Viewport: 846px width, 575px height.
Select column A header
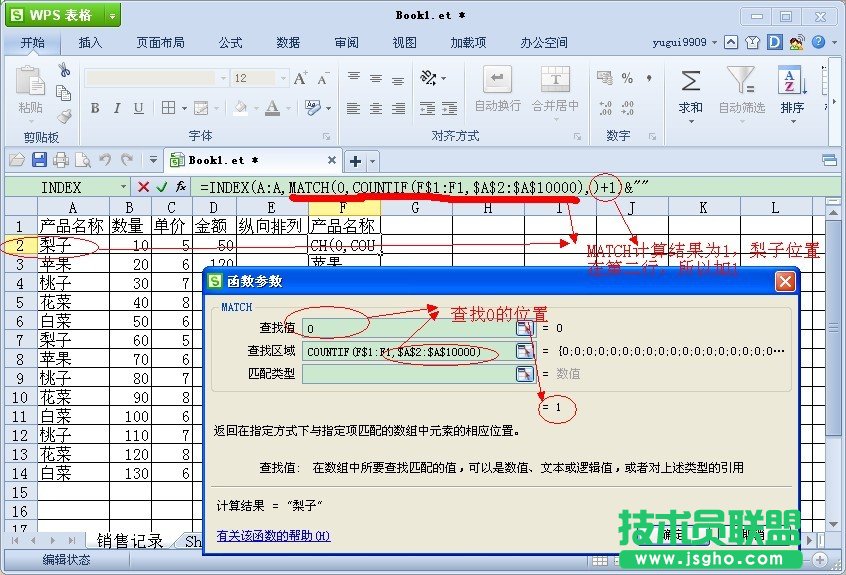pos(73,208)
